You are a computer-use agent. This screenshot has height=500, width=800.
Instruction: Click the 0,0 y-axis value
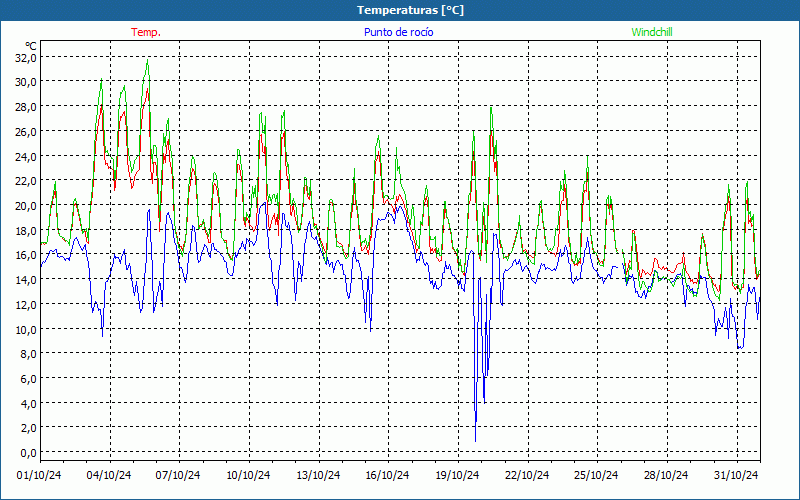[28, 452]
